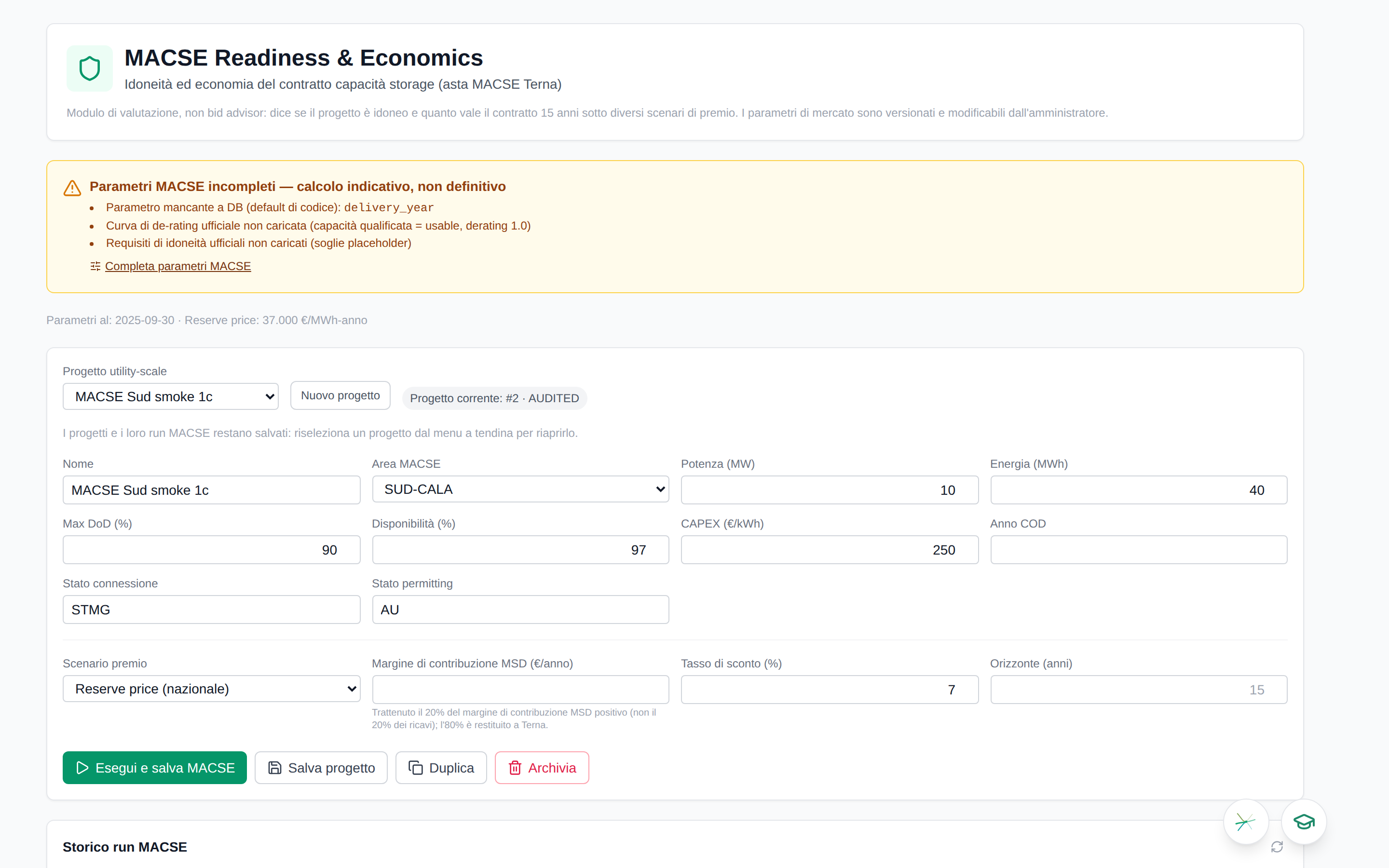Click the CAPEX (€/kWh) input
The width and height of the screenshot is (1389, 868).
(830, 549)
